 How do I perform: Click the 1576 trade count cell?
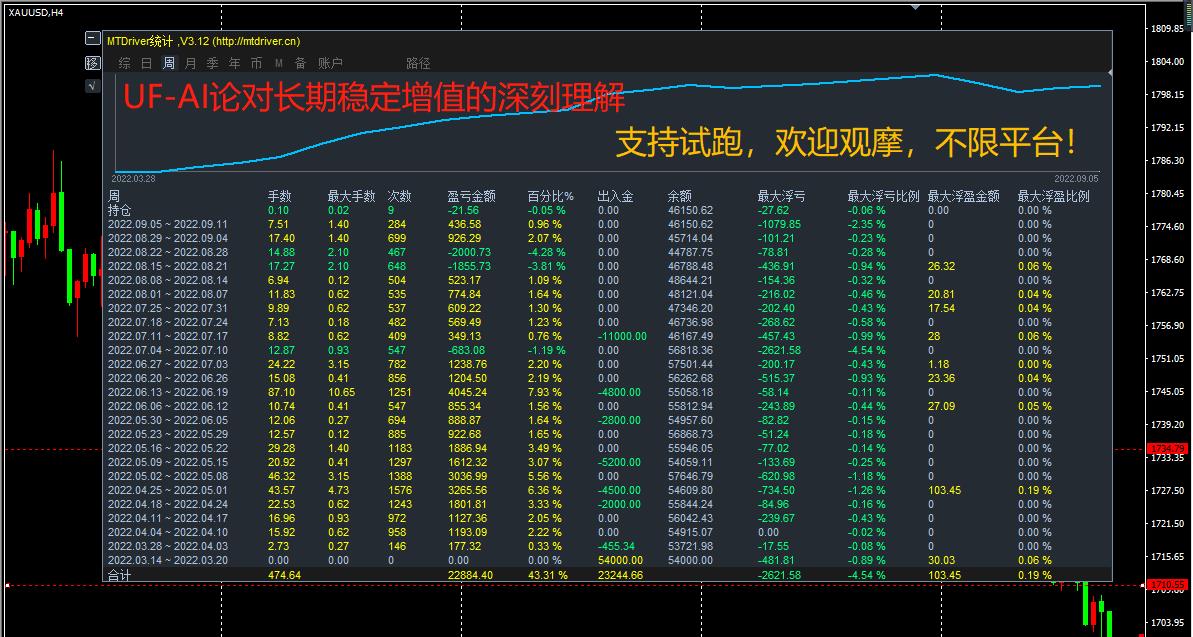400,490
